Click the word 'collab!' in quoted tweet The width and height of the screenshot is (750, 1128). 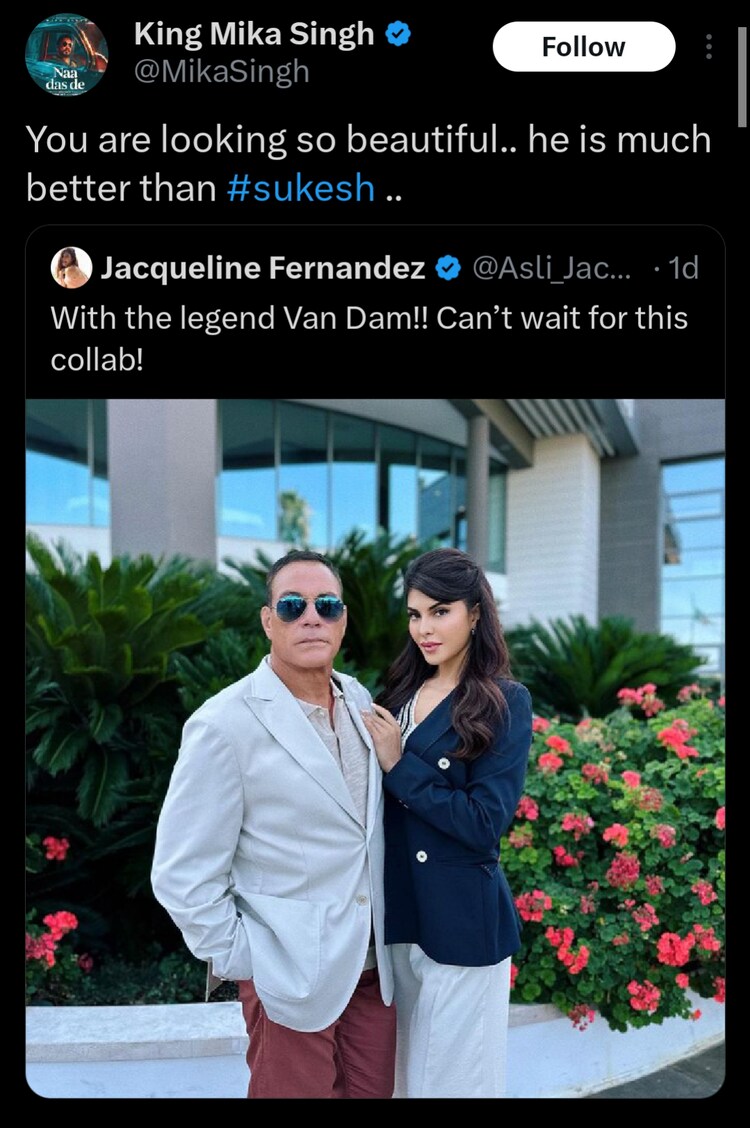pos(97,360)
